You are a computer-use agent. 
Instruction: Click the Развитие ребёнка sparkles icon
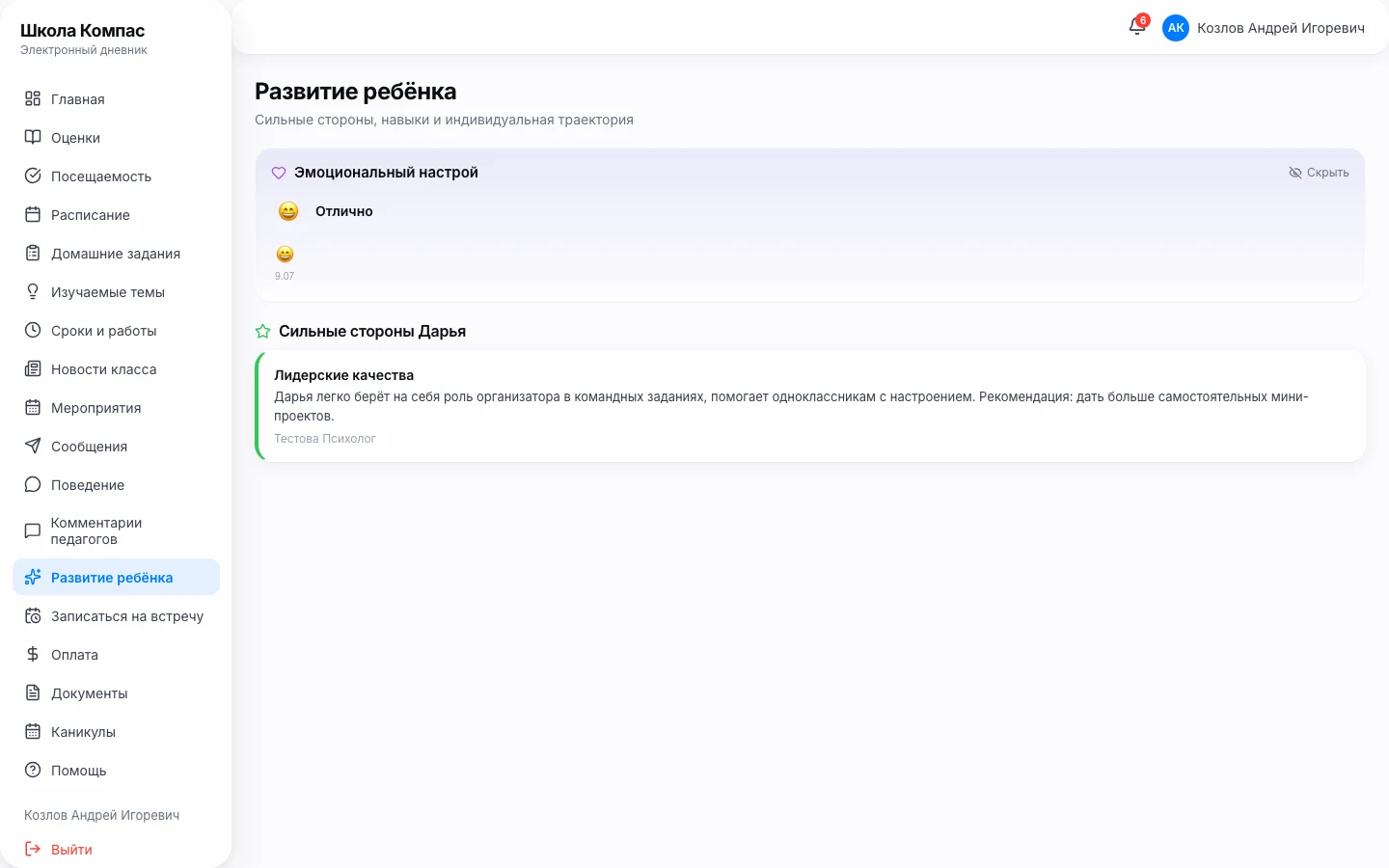pos(33,577)
